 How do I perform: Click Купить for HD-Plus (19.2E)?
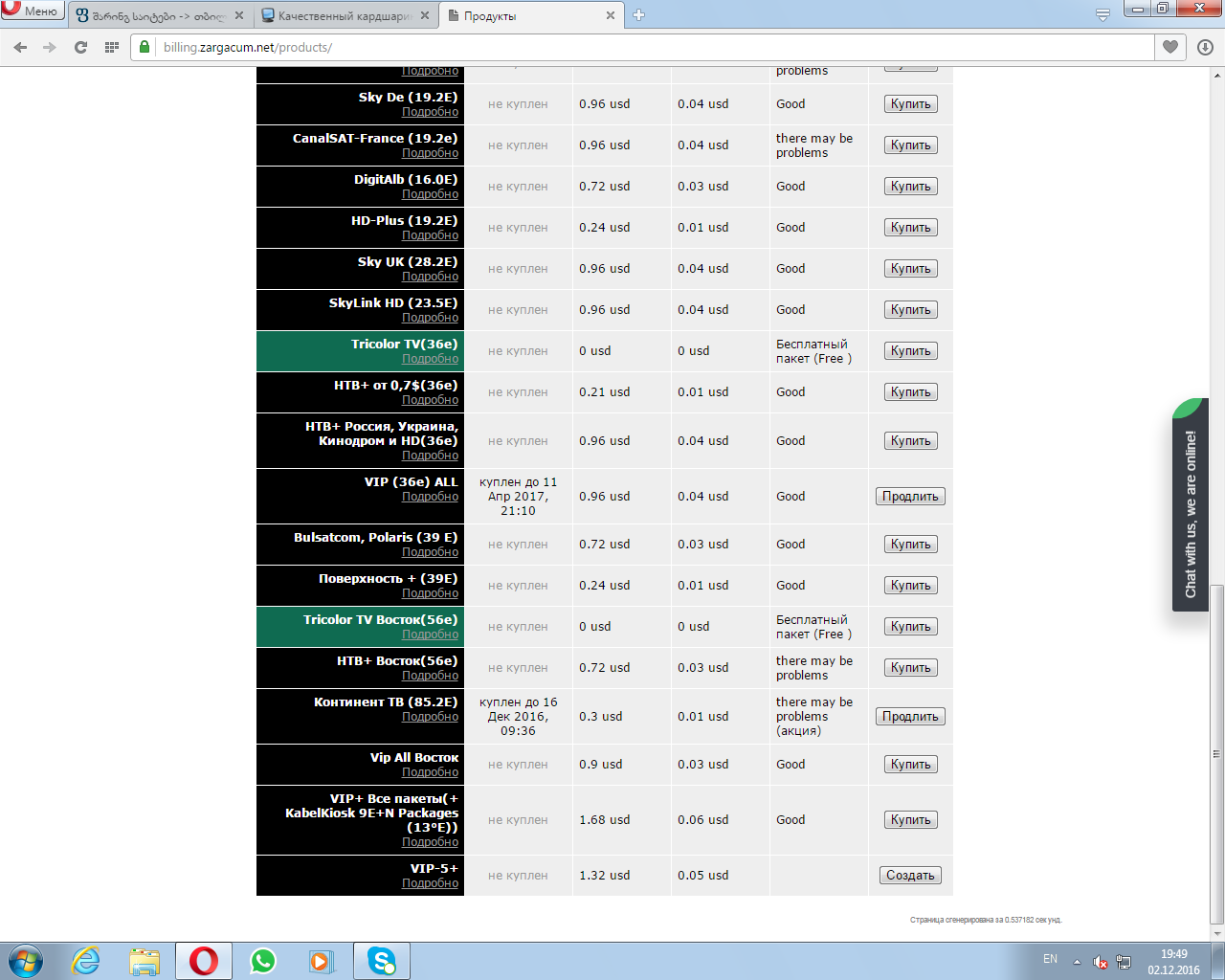[910, 228]
